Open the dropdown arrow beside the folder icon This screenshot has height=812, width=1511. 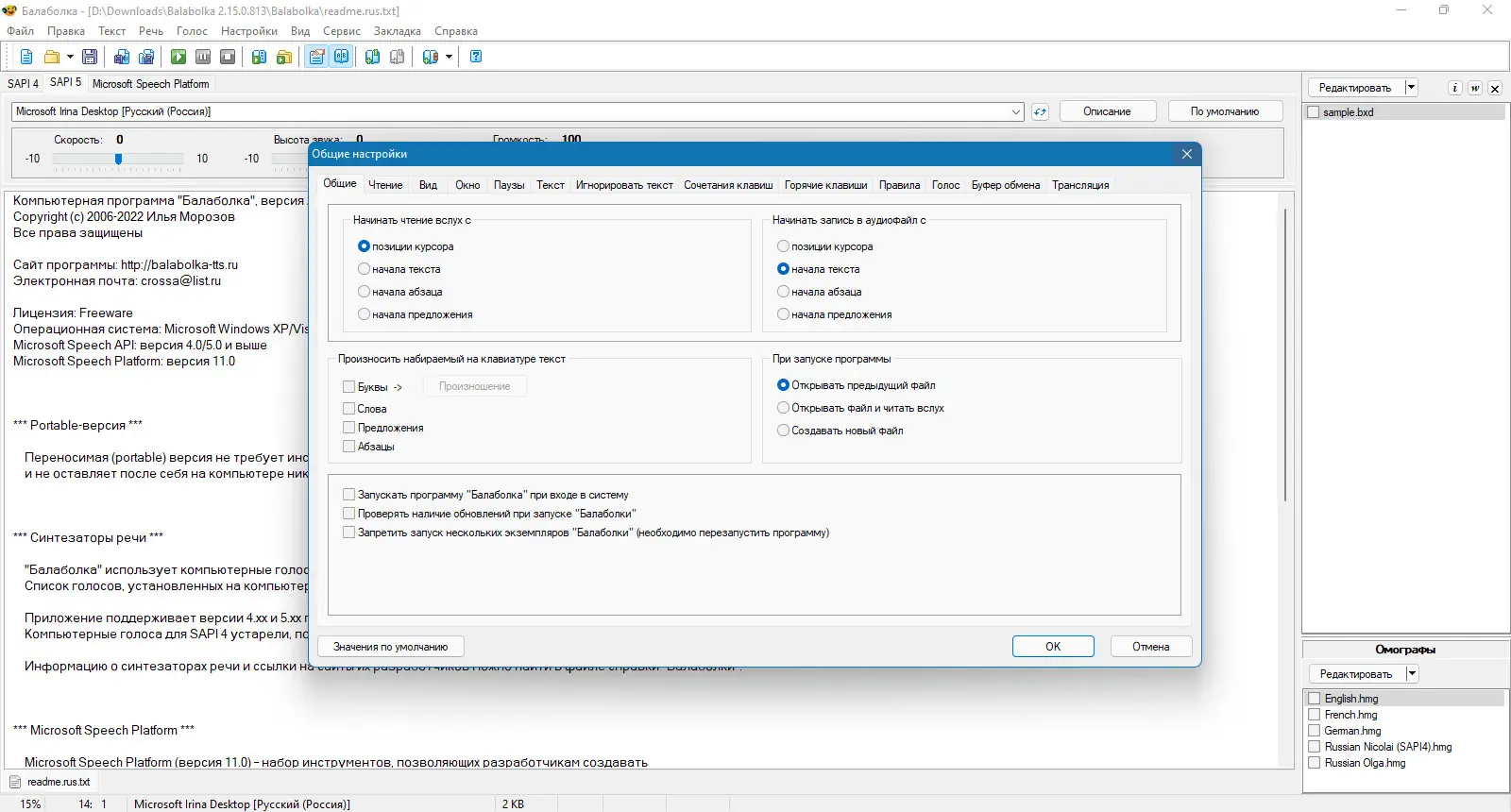70,57
